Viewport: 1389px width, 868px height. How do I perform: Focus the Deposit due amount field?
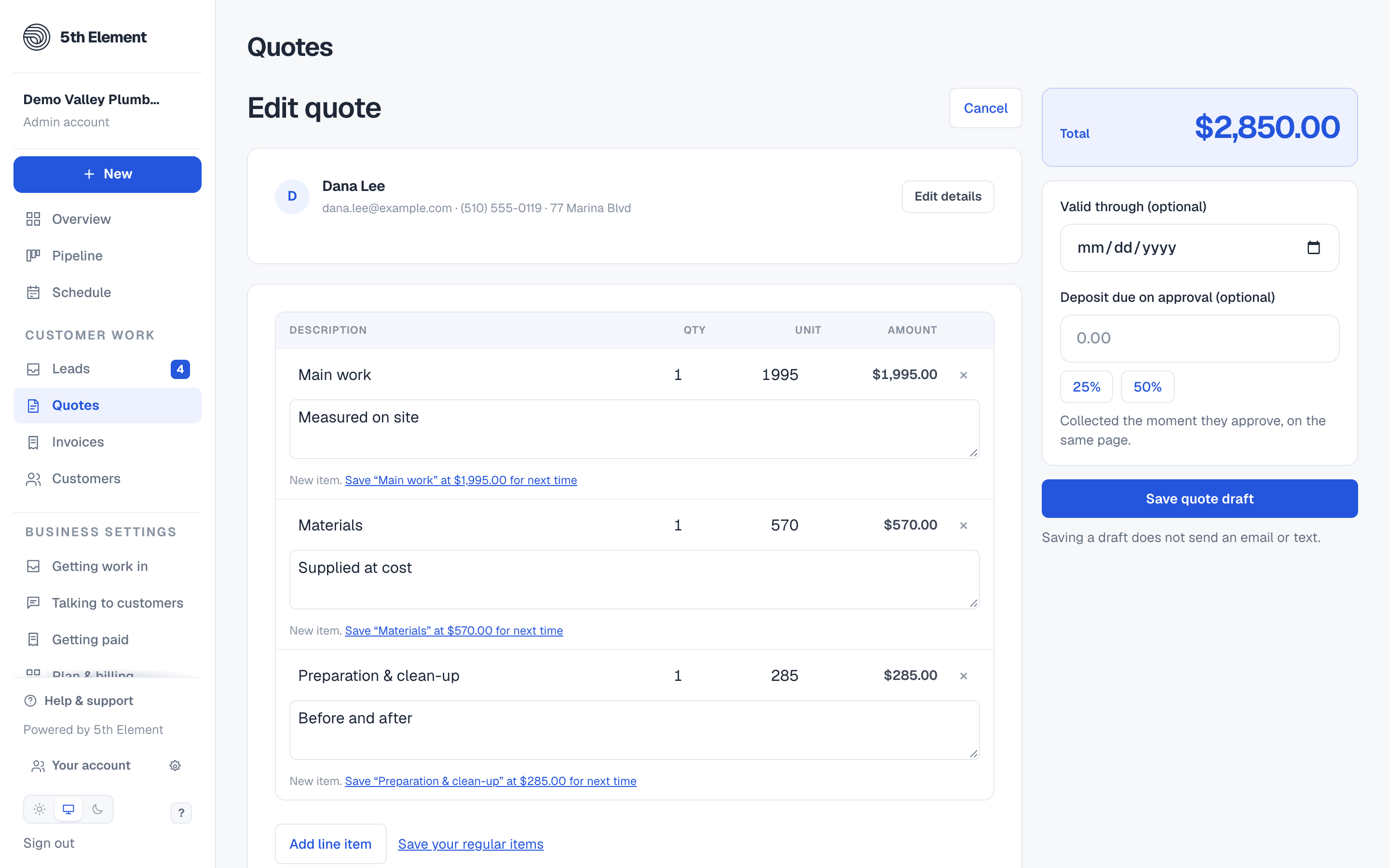coord(1199,339)
